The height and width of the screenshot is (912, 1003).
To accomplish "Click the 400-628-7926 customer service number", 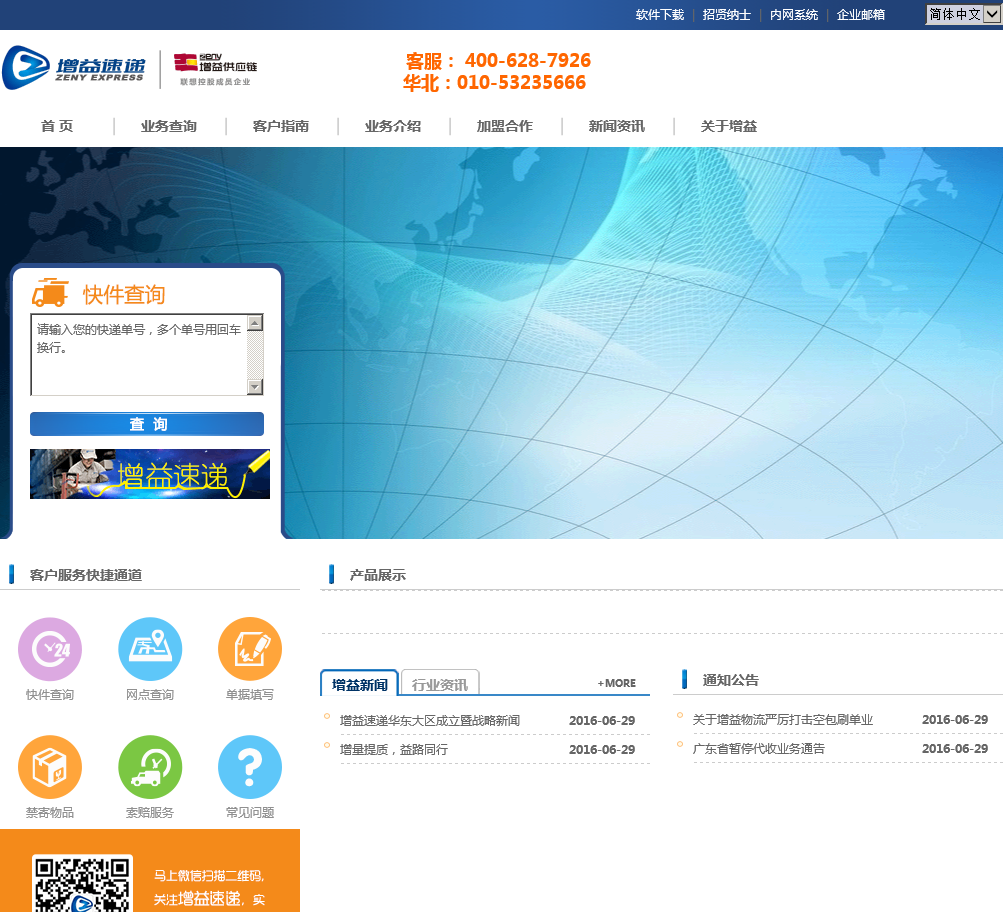I will [x=528, y=60].
